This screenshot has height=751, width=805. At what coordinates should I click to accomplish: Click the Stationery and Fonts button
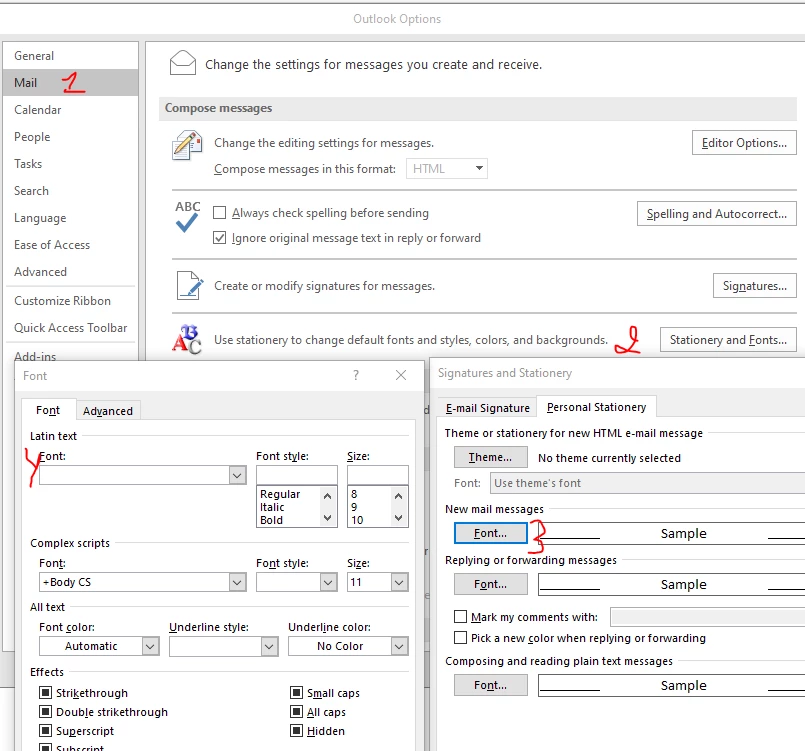[728, 339]
